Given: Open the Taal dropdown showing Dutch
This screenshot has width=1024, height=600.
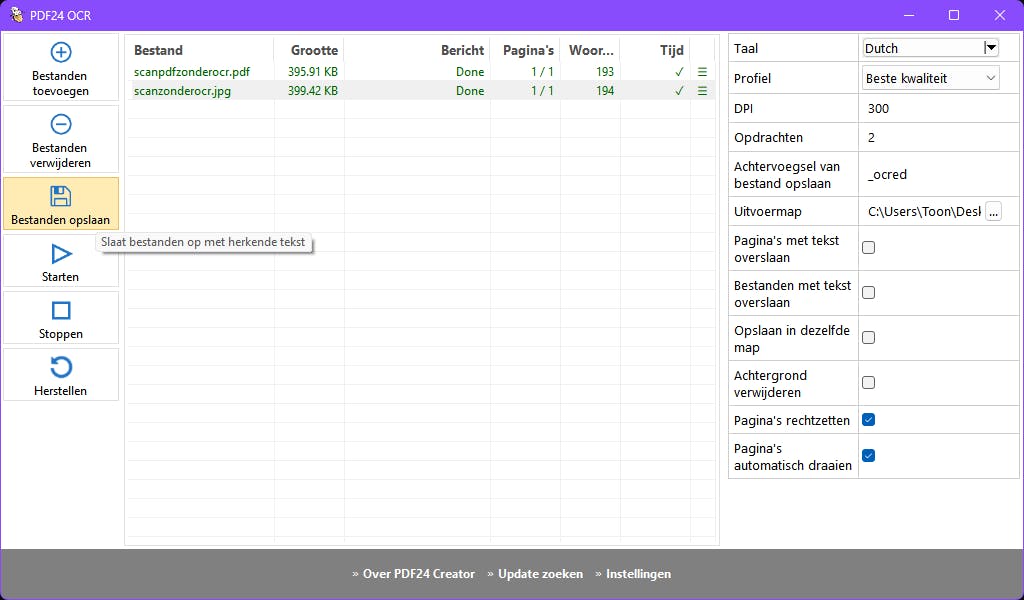Looking at the screenshot, I should coord(931,48).
